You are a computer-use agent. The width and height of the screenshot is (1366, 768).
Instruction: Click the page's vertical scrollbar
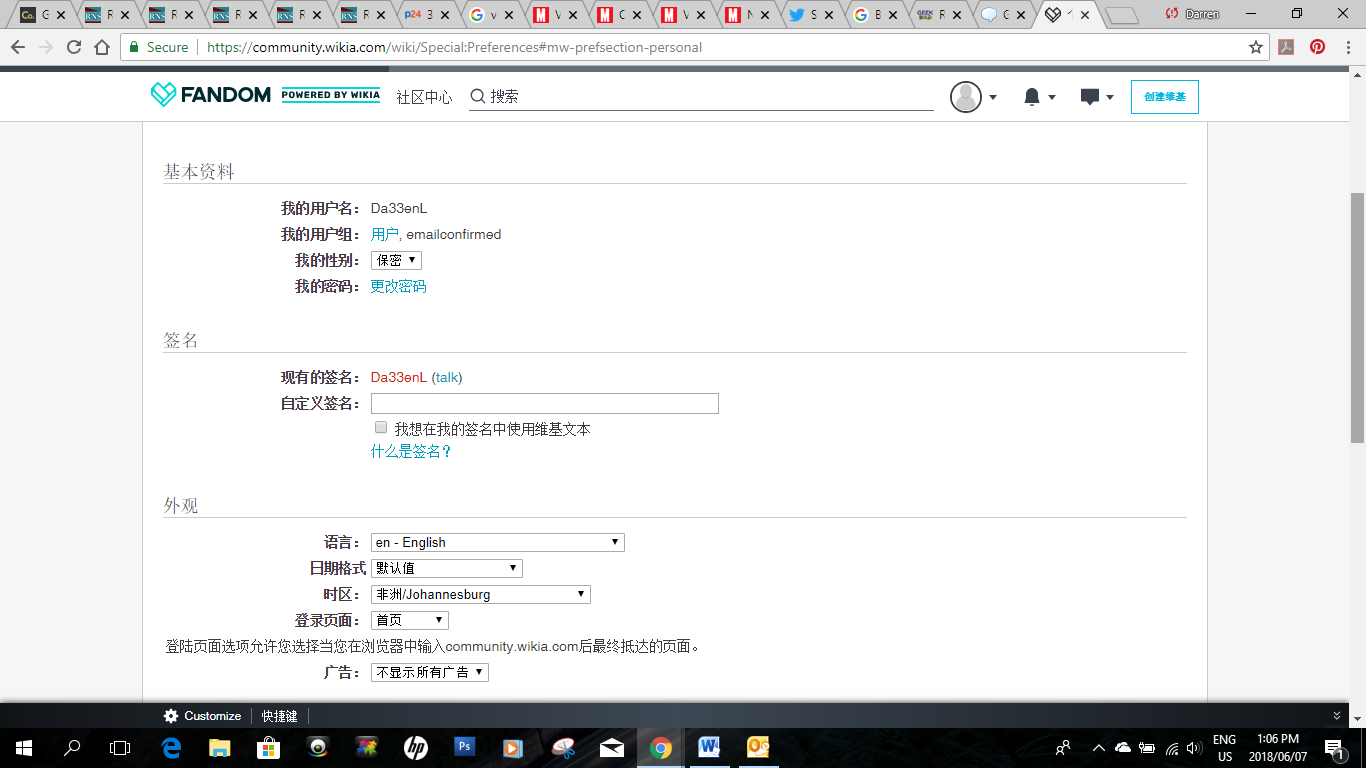1357,318
